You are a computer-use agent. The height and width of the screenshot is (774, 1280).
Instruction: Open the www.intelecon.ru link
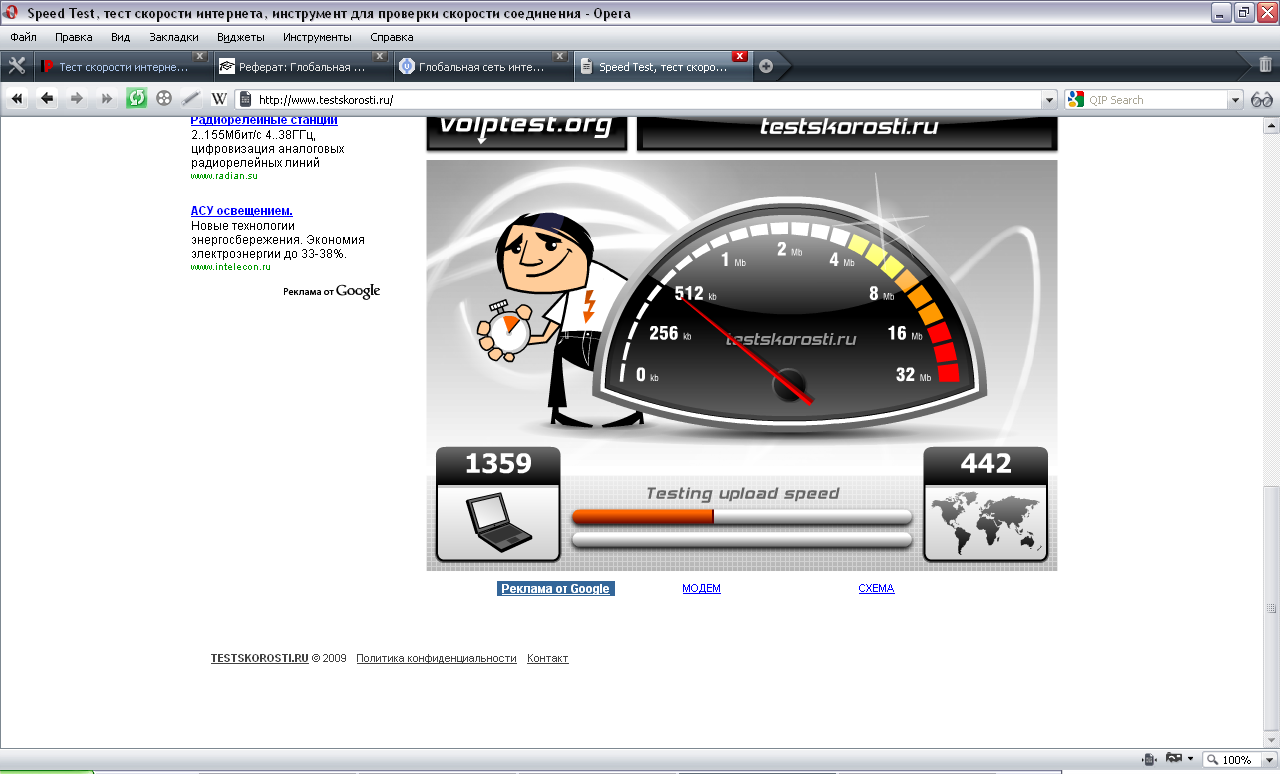point(230,267)
